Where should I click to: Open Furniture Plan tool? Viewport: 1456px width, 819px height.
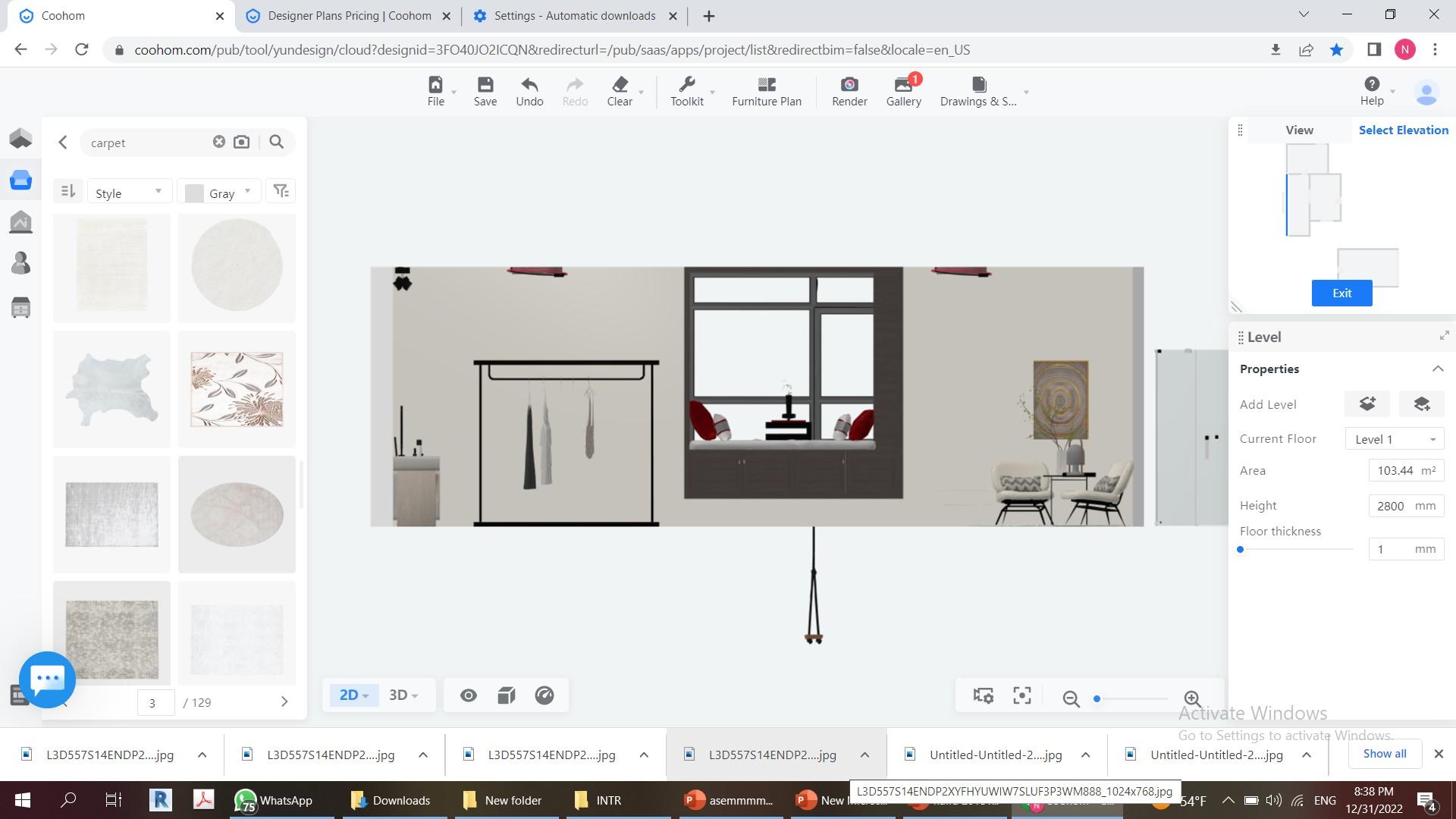(766, 91)
